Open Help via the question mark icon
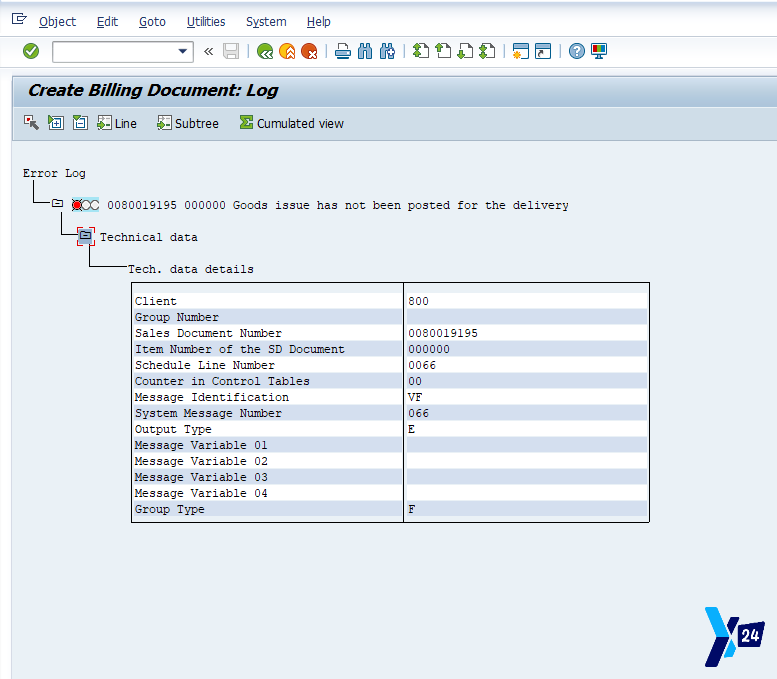The image size is (777, 679). point(576,51)
